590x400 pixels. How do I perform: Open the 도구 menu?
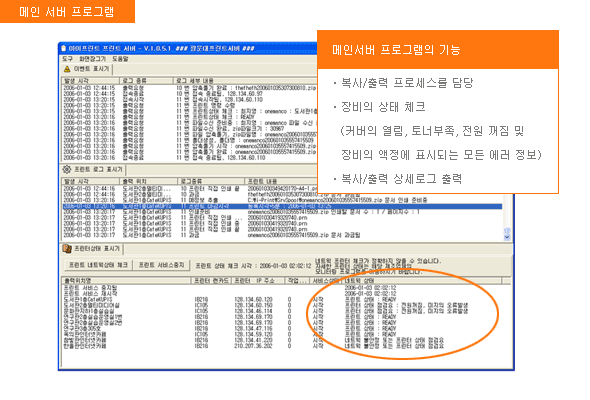67,59
